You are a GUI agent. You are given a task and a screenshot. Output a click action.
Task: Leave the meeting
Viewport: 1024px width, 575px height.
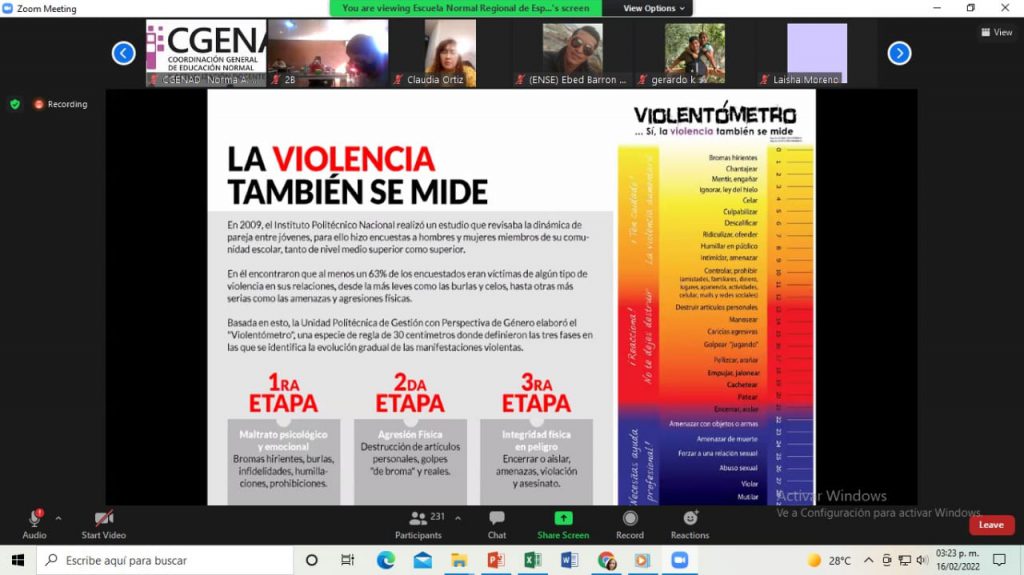991,525
